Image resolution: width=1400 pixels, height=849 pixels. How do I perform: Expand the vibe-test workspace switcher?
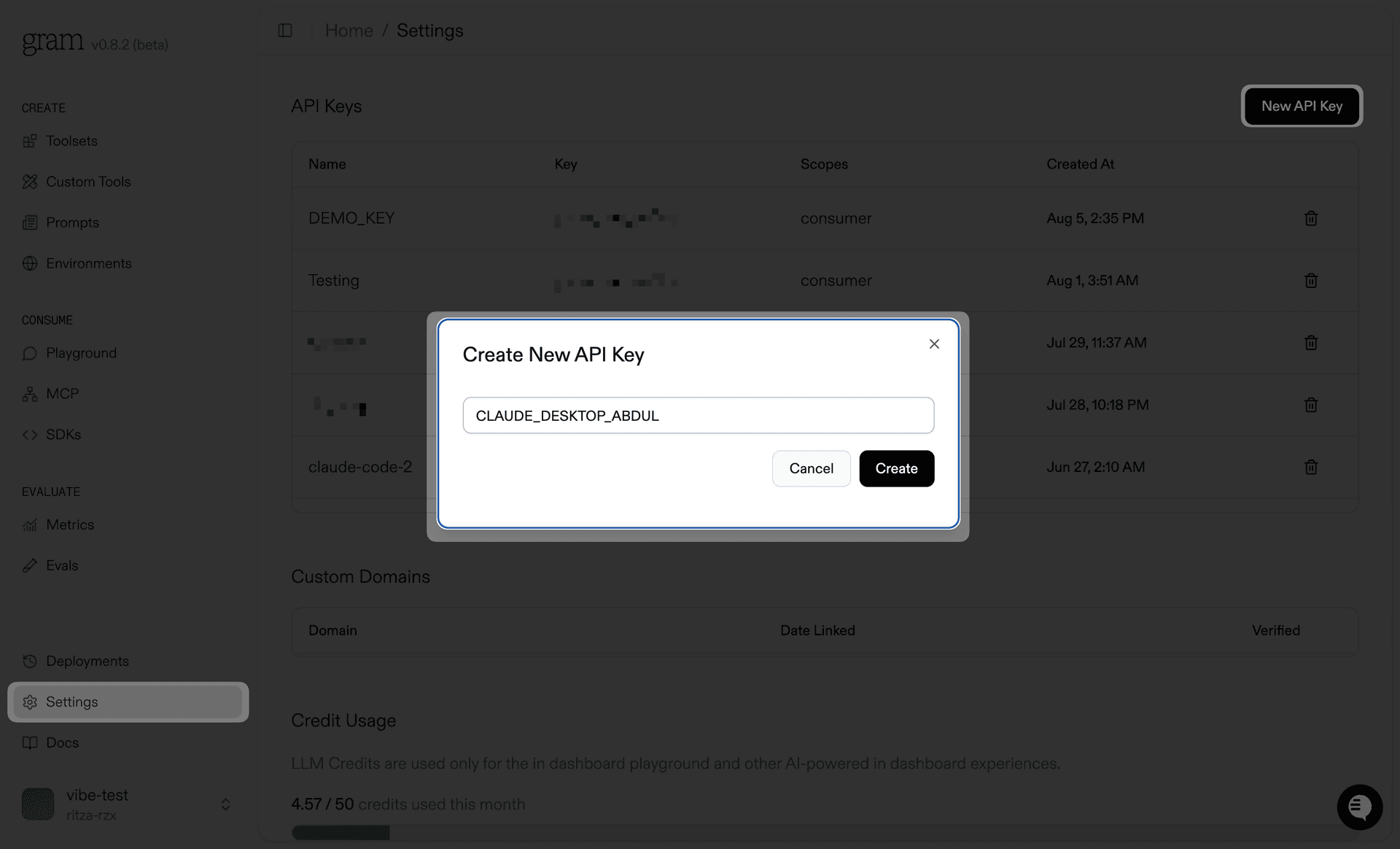tap(225, 805)
